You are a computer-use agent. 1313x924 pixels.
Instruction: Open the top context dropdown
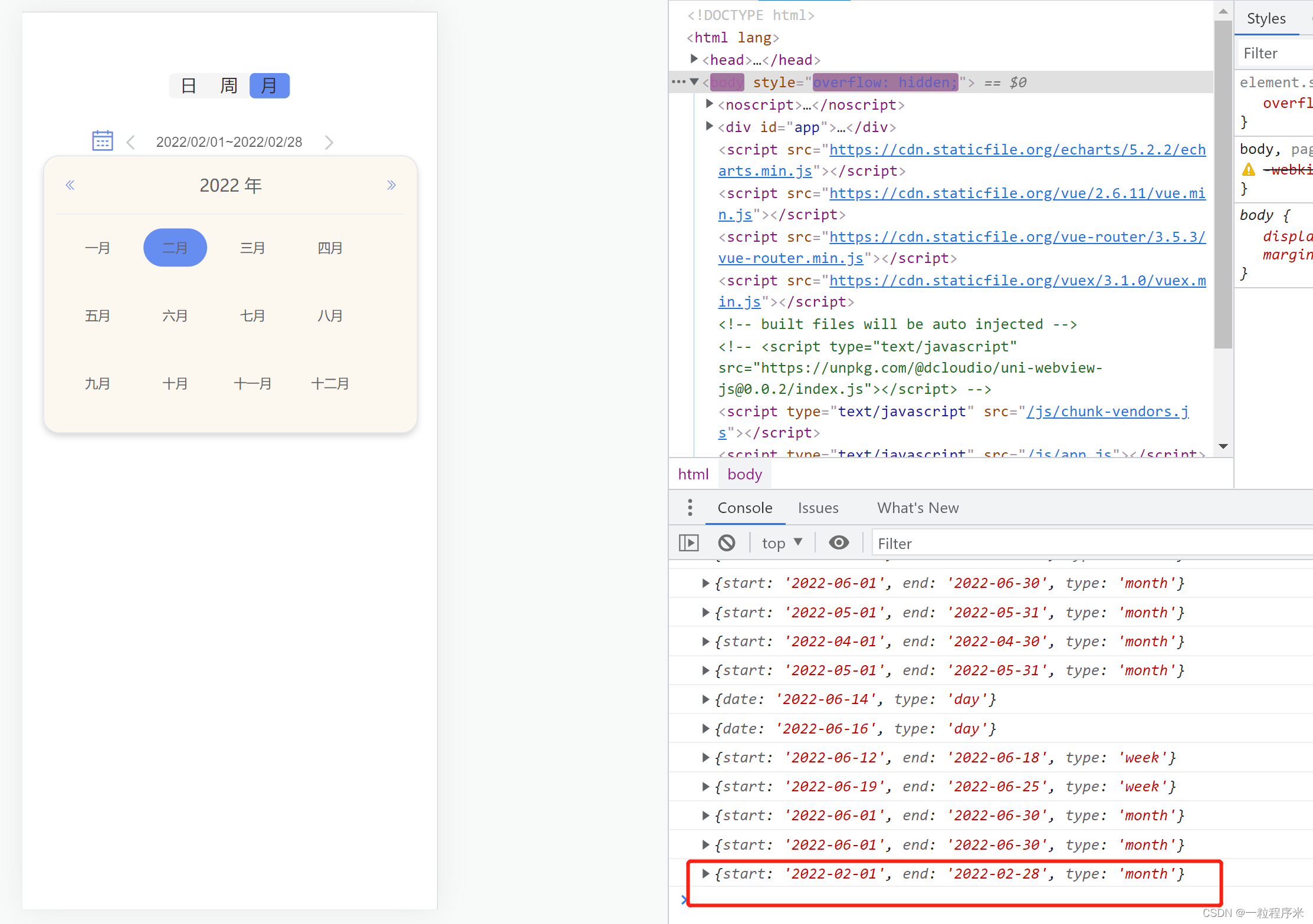pyautogui.click(x=782, y=542)
